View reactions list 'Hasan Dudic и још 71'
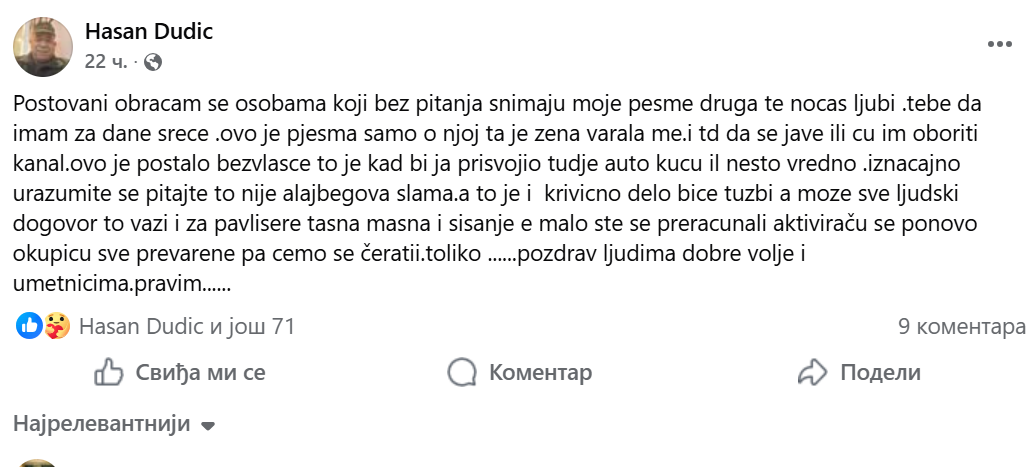The image size is (1031, 467). pos(186,326)
